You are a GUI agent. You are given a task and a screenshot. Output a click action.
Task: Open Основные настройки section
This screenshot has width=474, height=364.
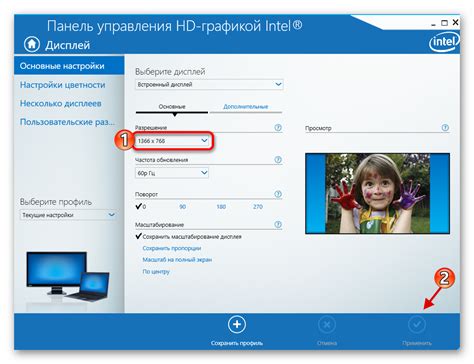(x=69, y=66)
